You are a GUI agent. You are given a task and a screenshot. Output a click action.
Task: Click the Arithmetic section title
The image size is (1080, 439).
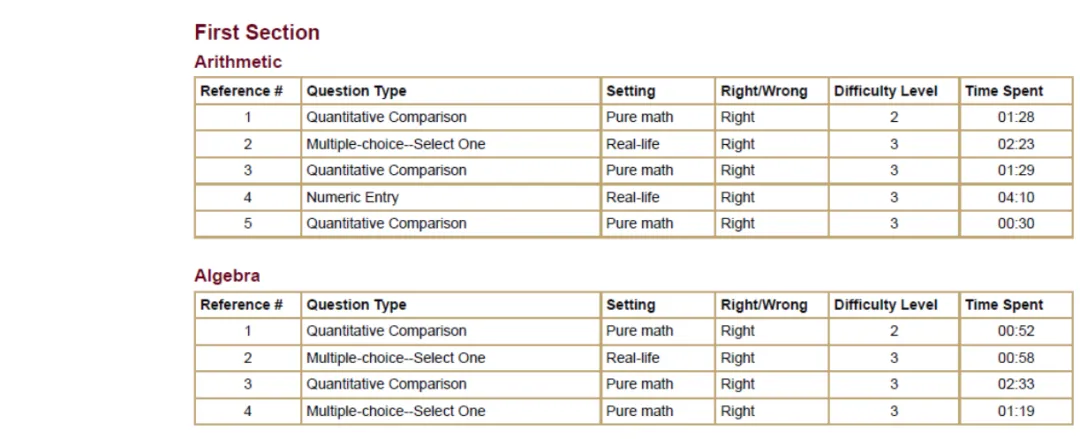[x=238, y=62]
